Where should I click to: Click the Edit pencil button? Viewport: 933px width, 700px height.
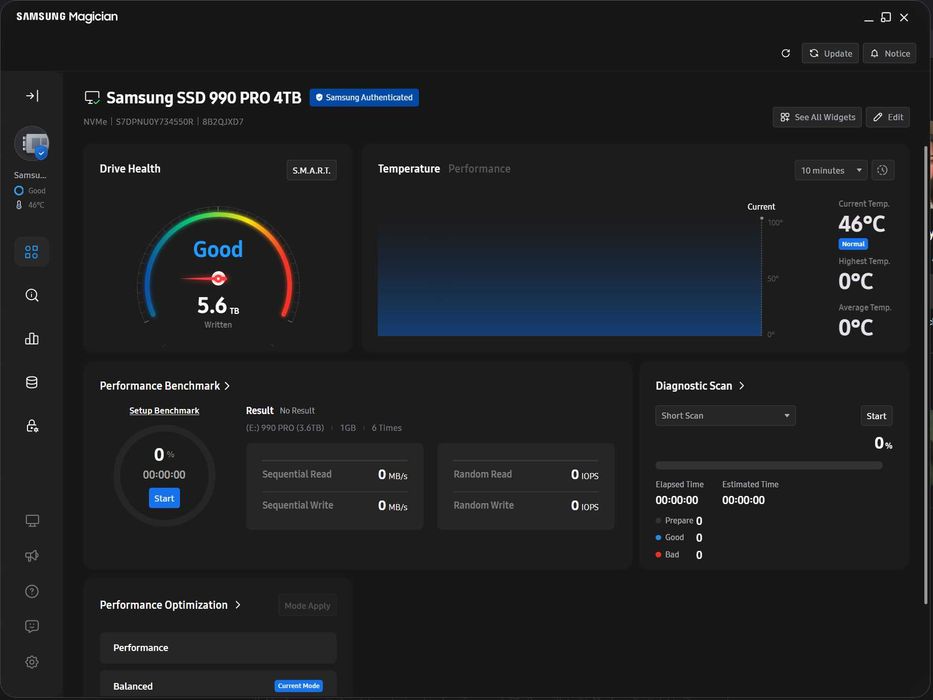click(888, 117)
